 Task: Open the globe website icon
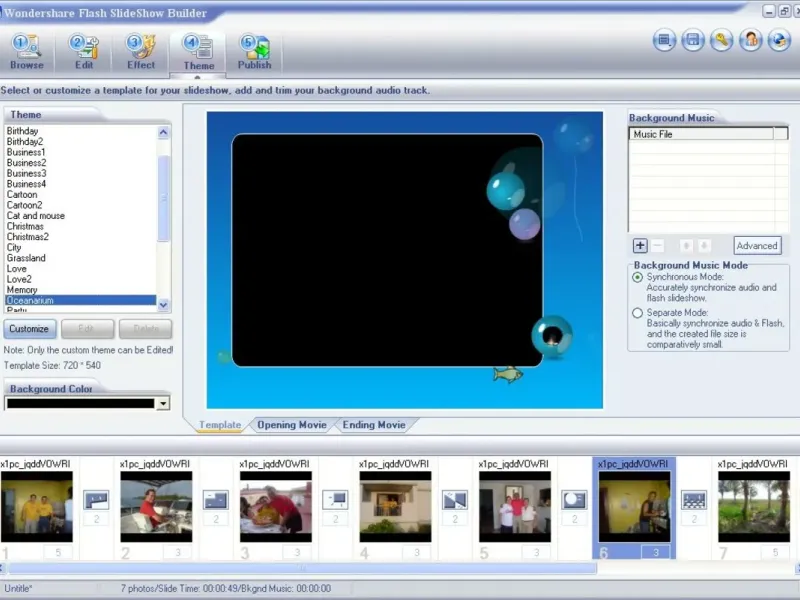click(x=779, y=41)
